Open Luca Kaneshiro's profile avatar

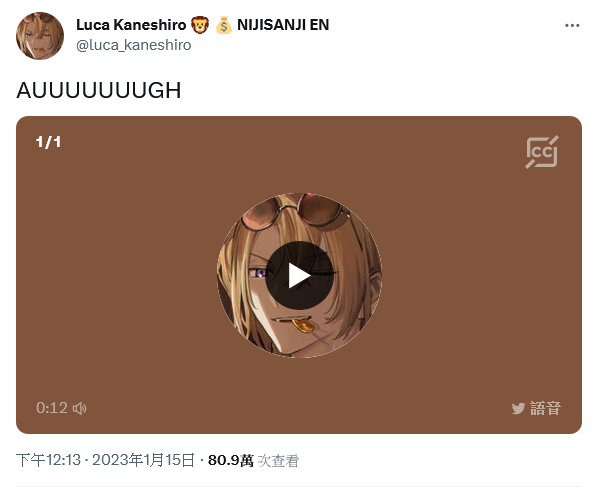(40, 36)
